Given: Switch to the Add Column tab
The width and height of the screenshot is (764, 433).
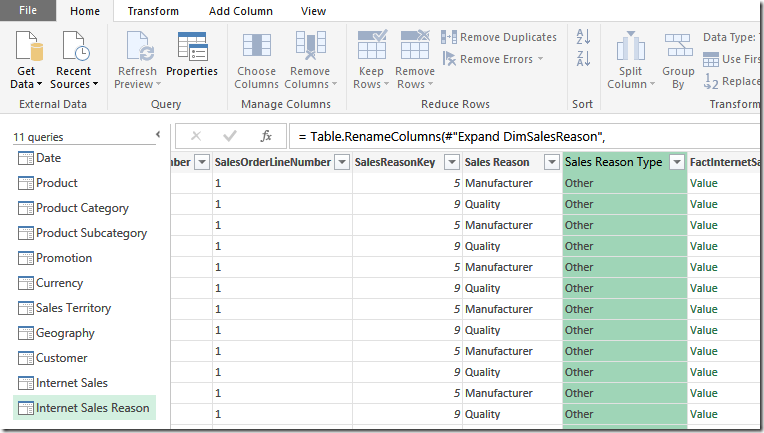Looking at the screenshot, I should pyautogui.click(x=241, y=11).
